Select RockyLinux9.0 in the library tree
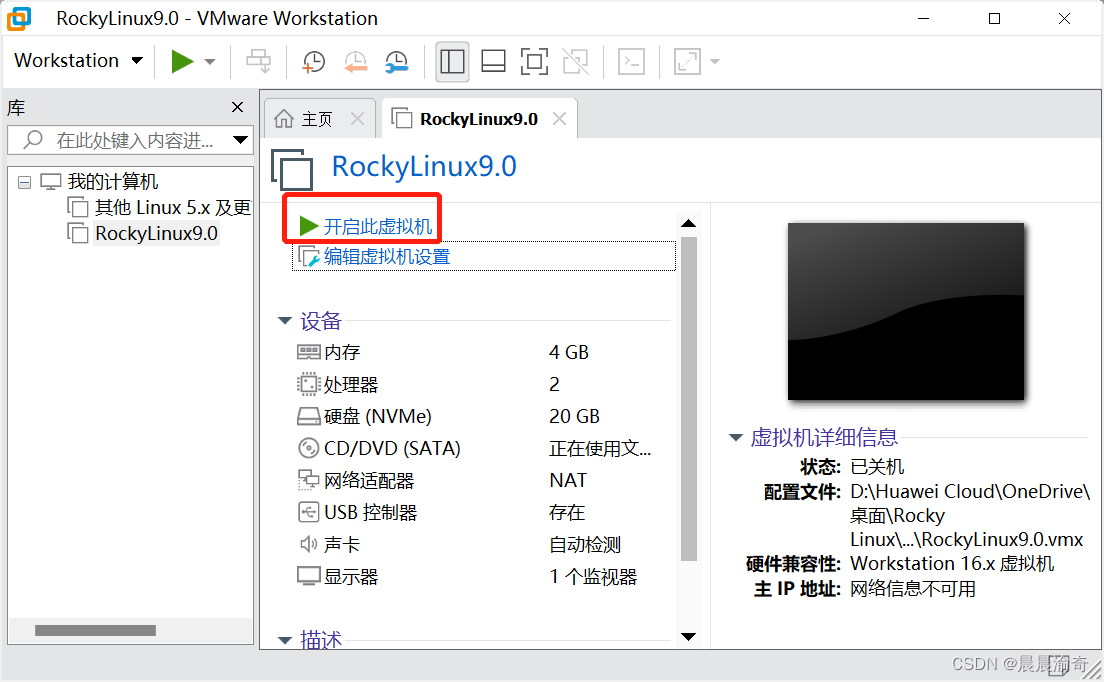 pos(156,234)
